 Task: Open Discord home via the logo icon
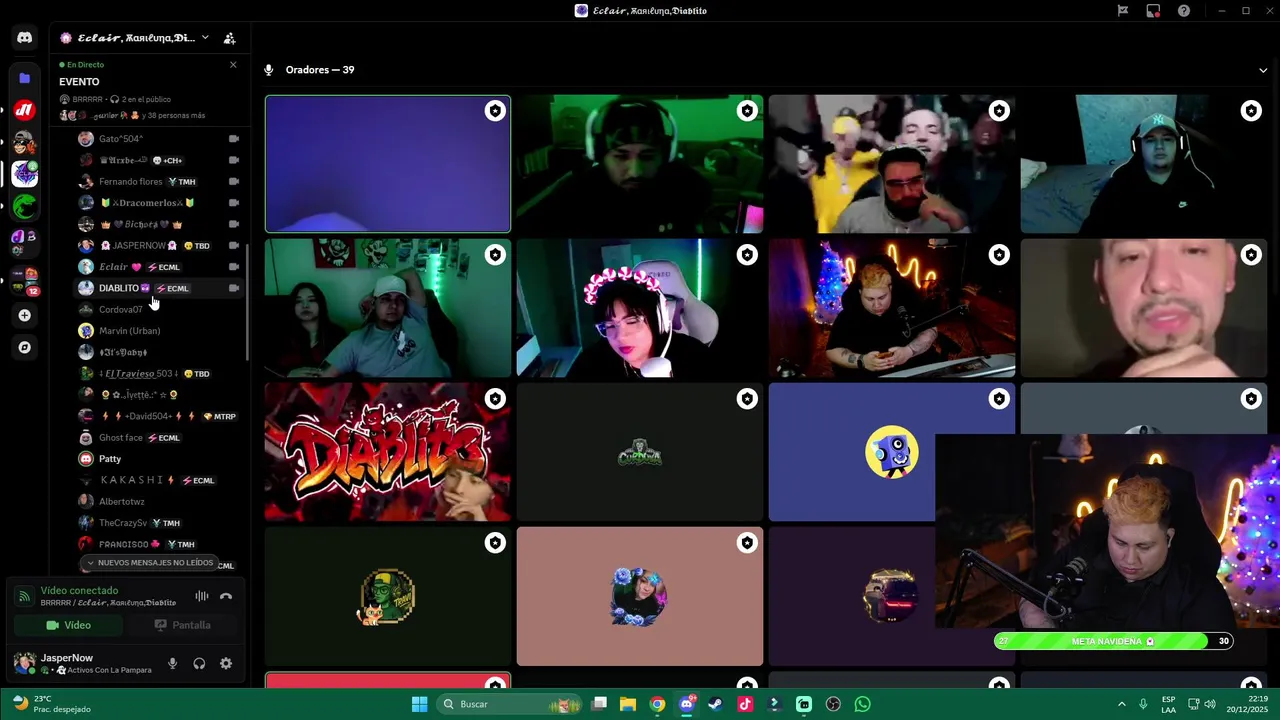tap(25, 38)
